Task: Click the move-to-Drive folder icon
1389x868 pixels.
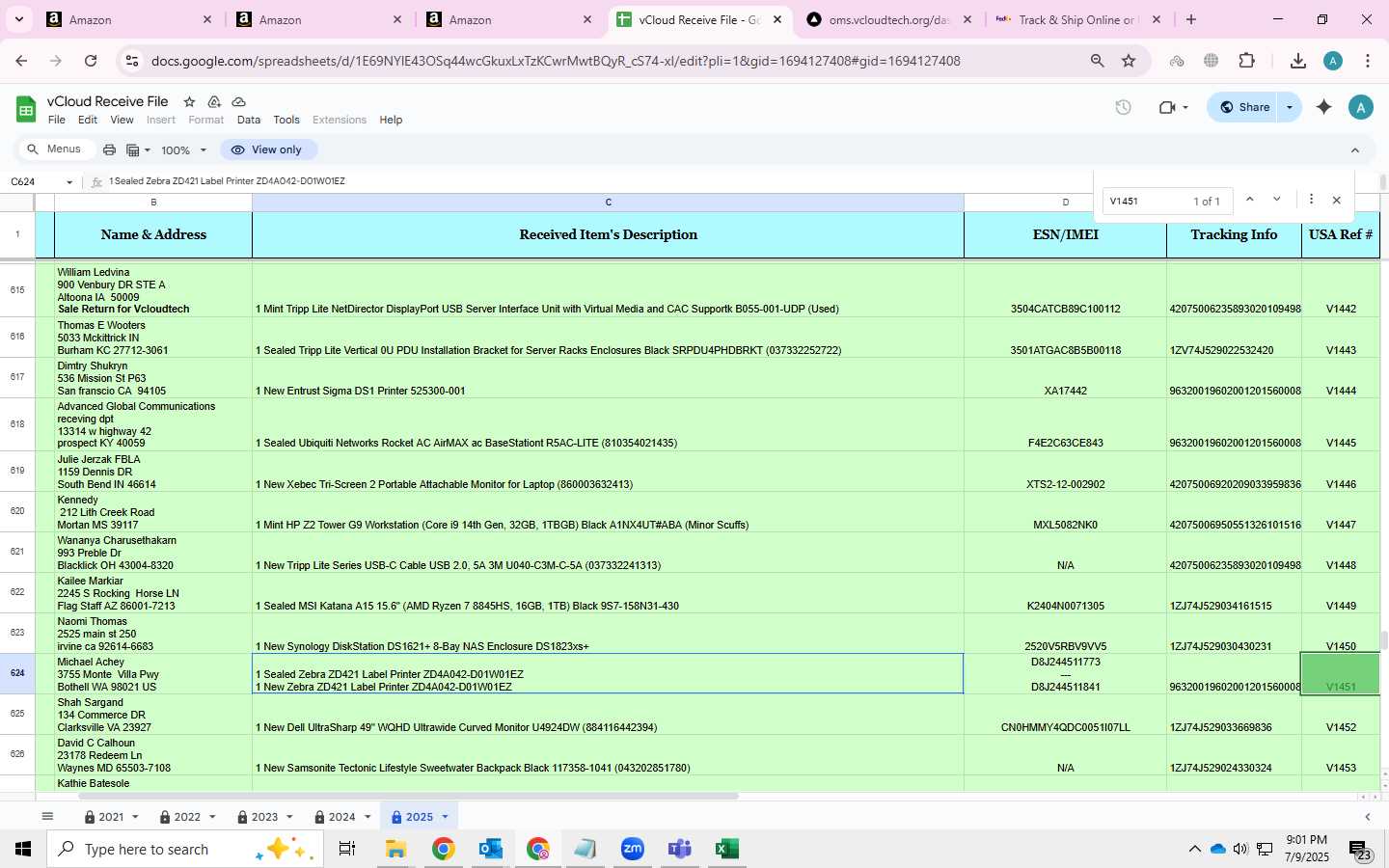Action: tap(214, 101)
